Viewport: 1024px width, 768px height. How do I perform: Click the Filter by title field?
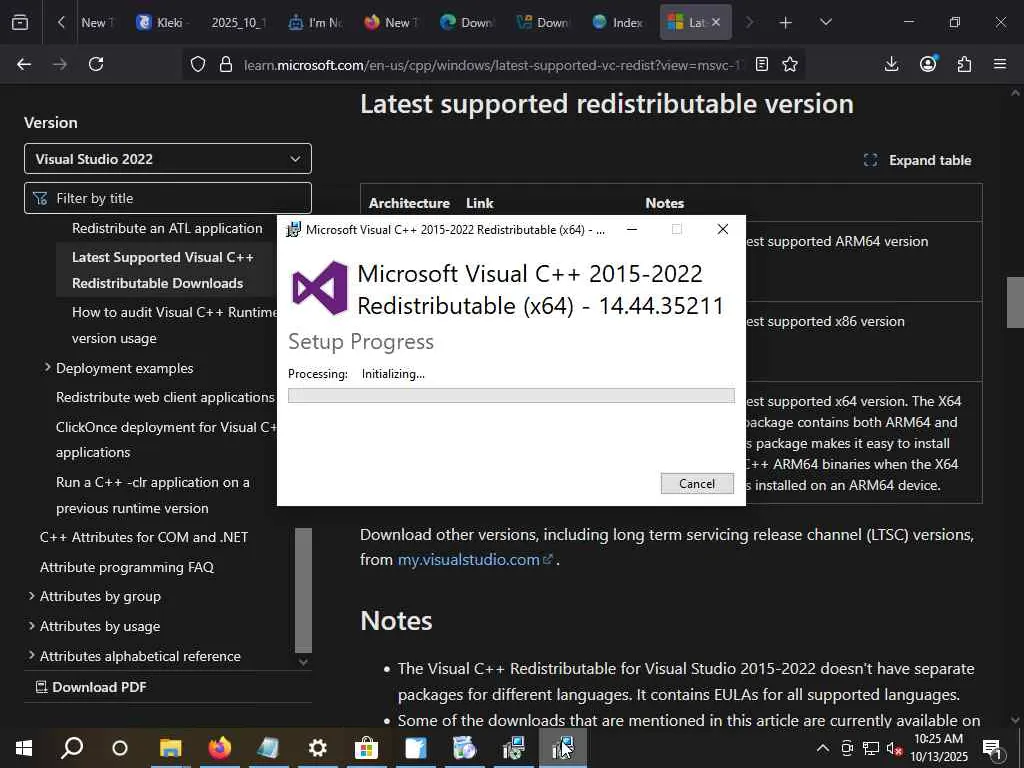tap(168, 198)
